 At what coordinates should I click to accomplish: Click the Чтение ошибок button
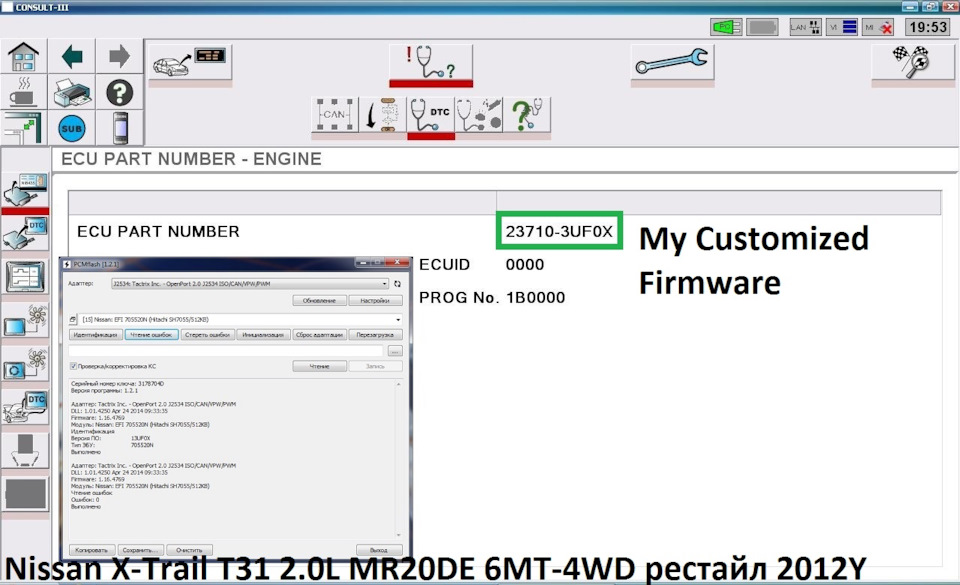tap(151, 335)
